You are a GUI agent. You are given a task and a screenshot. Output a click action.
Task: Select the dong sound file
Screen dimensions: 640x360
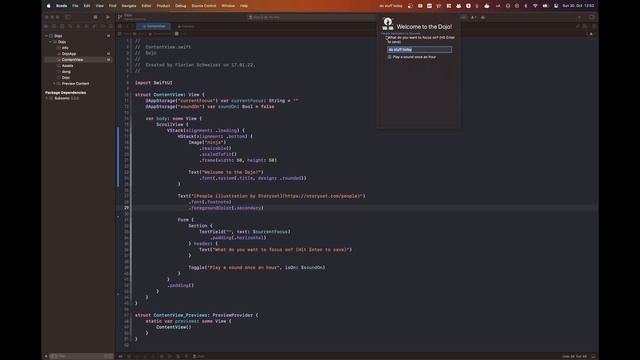pos(66,72)
